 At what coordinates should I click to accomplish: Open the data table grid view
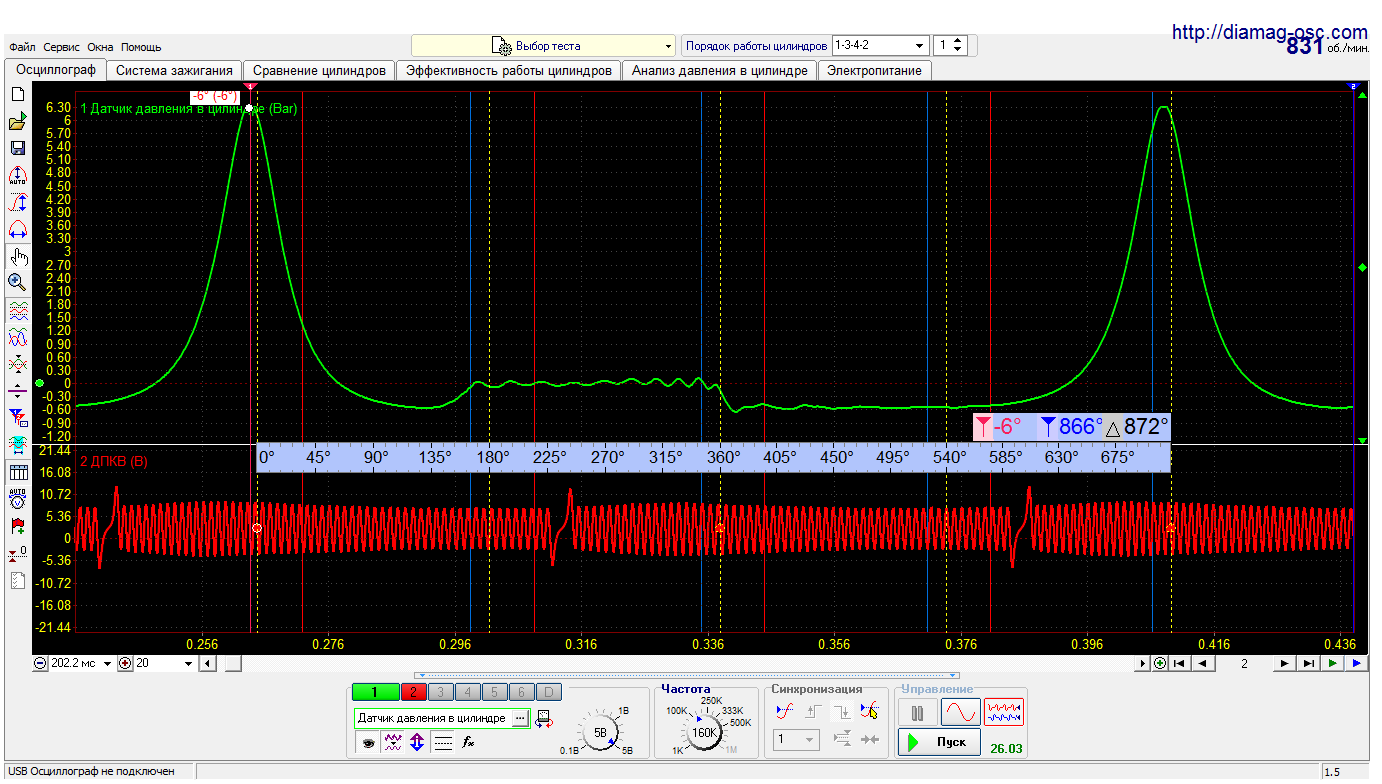click(17, 472)
